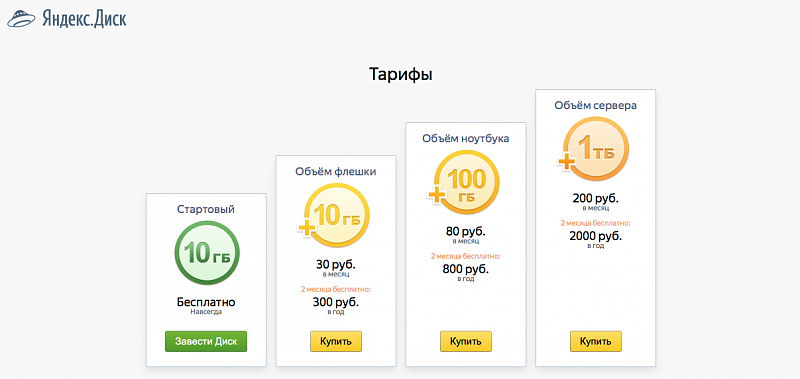Click the 2000 руб. yearly price
The height and width of the screenshot is (379, 800).
pyautogui.click(x=595, y=236)
